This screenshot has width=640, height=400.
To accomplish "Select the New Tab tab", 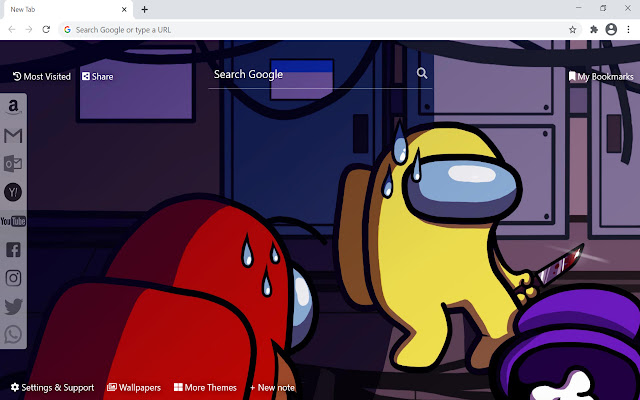I will pos(68,9).
